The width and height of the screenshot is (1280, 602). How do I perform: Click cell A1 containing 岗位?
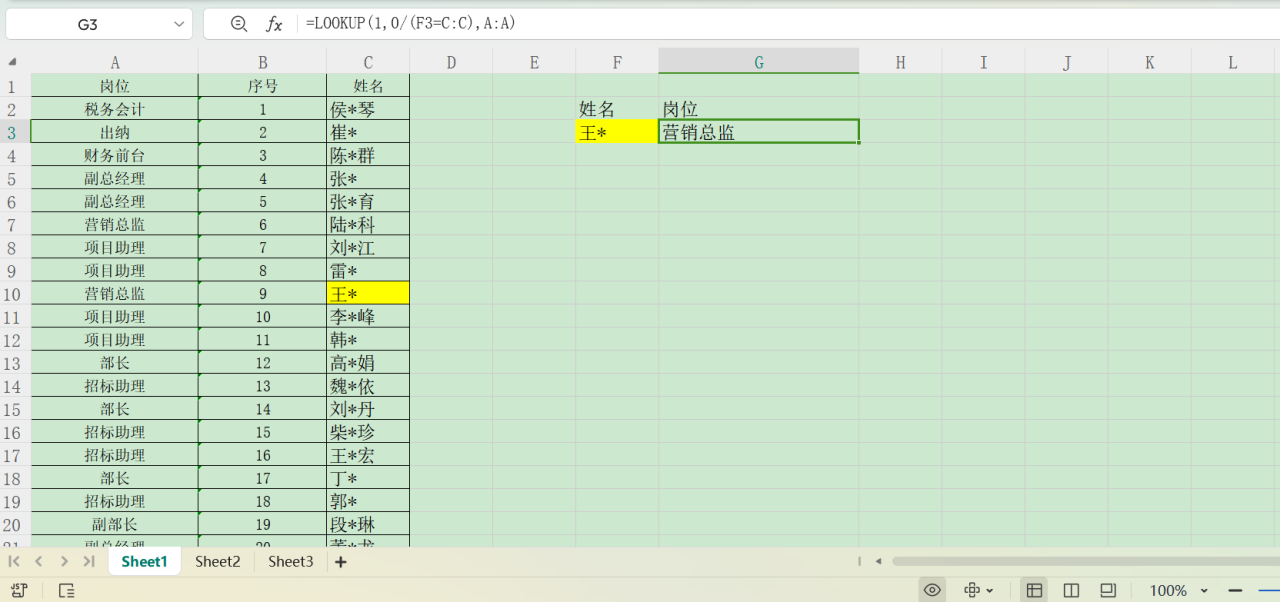click(115, 86)
